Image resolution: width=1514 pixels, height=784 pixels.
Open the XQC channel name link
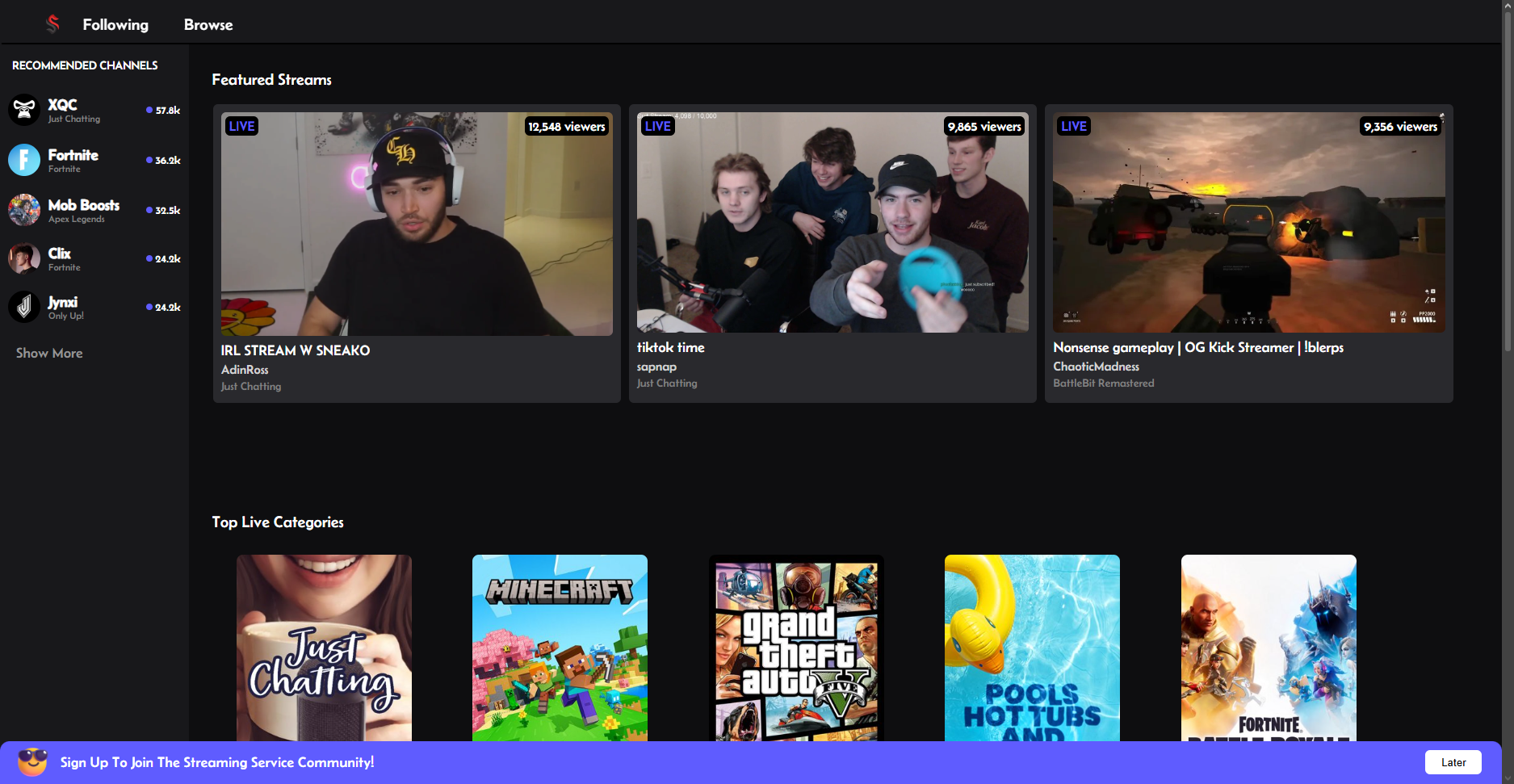[x=62, y=104]
